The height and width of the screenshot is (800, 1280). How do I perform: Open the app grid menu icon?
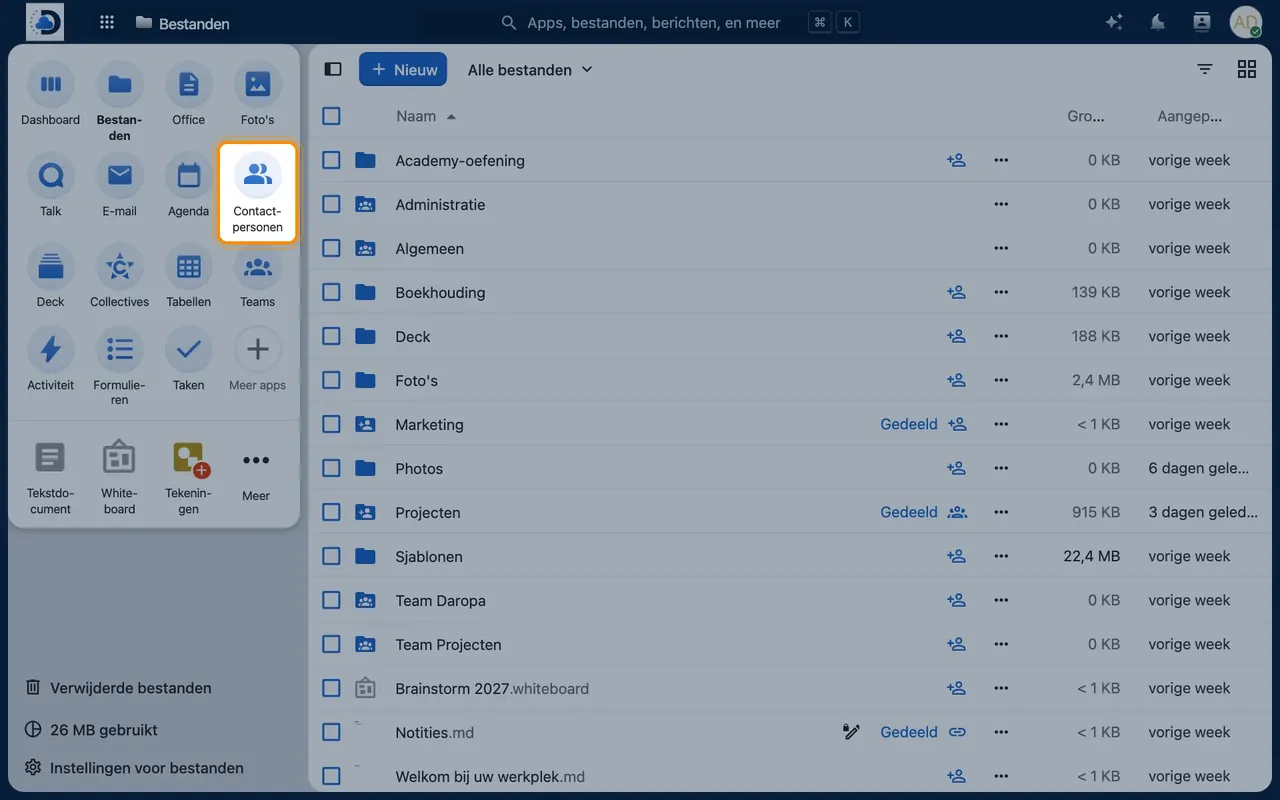(107, 22)
